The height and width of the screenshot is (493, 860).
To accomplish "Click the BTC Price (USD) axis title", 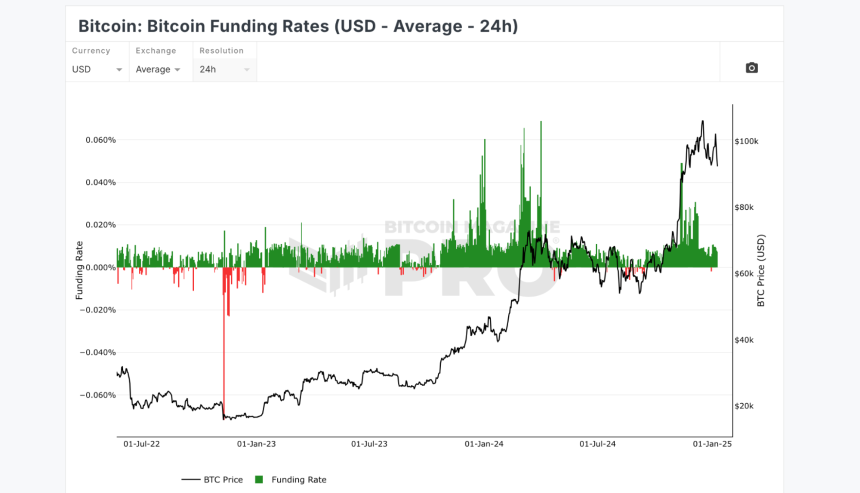I will (761, 270).
